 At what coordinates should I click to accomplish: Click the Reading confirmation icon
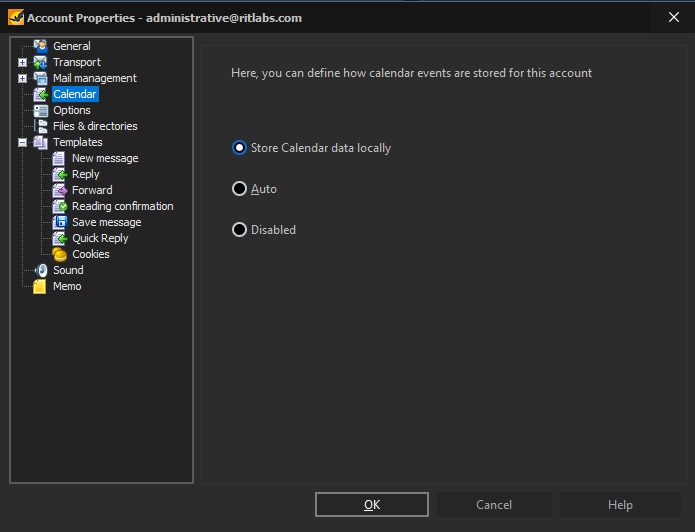[59, 206]
